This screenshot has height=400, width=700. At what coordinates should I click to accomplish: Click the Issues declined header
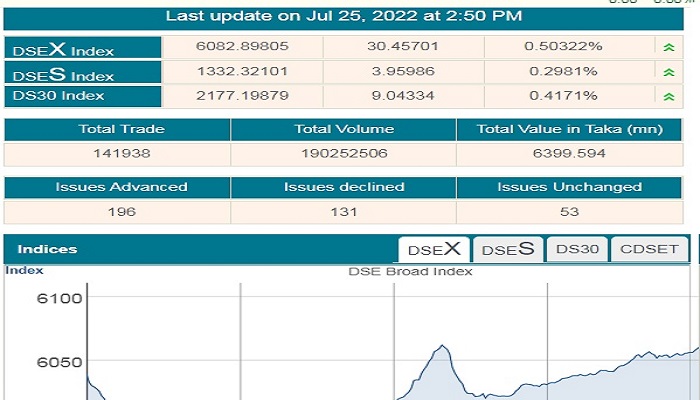(344, 187)
